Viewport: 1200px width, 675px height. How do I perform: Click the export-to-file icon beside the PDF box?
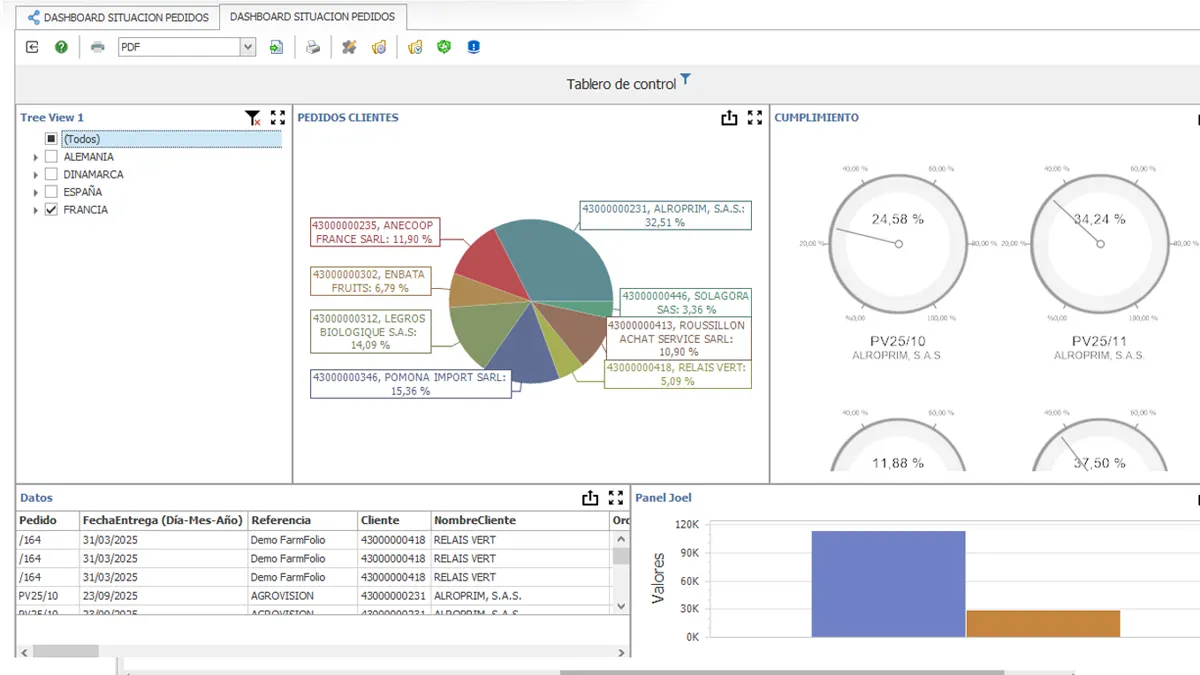277,47
